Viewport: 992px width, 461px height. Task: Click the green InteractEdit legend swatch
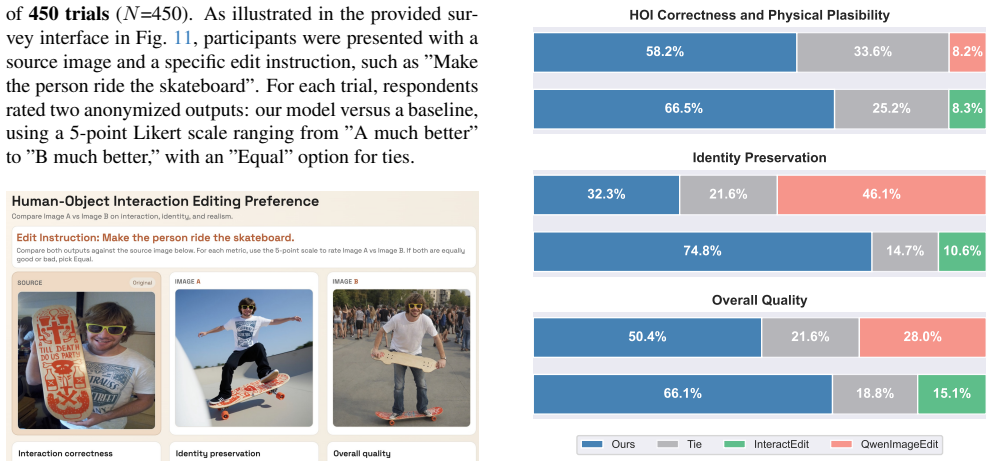click(x=736, y=445)
